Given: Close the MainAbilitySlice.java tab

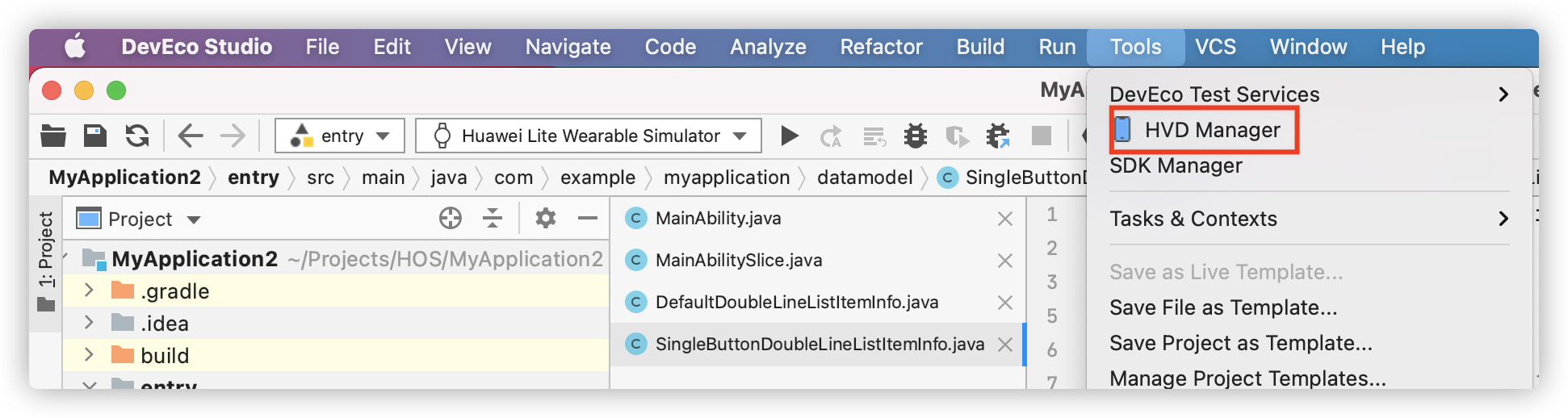Looking at the screenshot, I should pos(1004,261).
